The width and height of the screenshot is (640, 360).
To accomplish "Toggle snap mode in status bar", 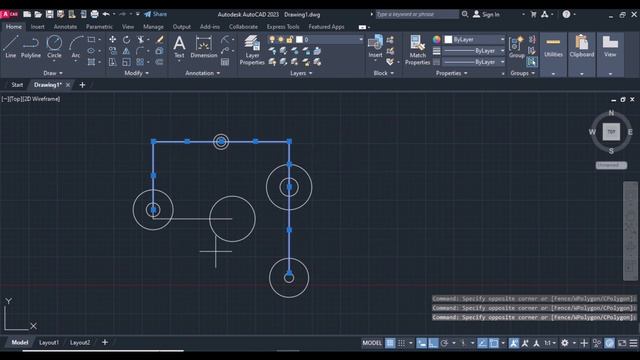I will 402,343.
